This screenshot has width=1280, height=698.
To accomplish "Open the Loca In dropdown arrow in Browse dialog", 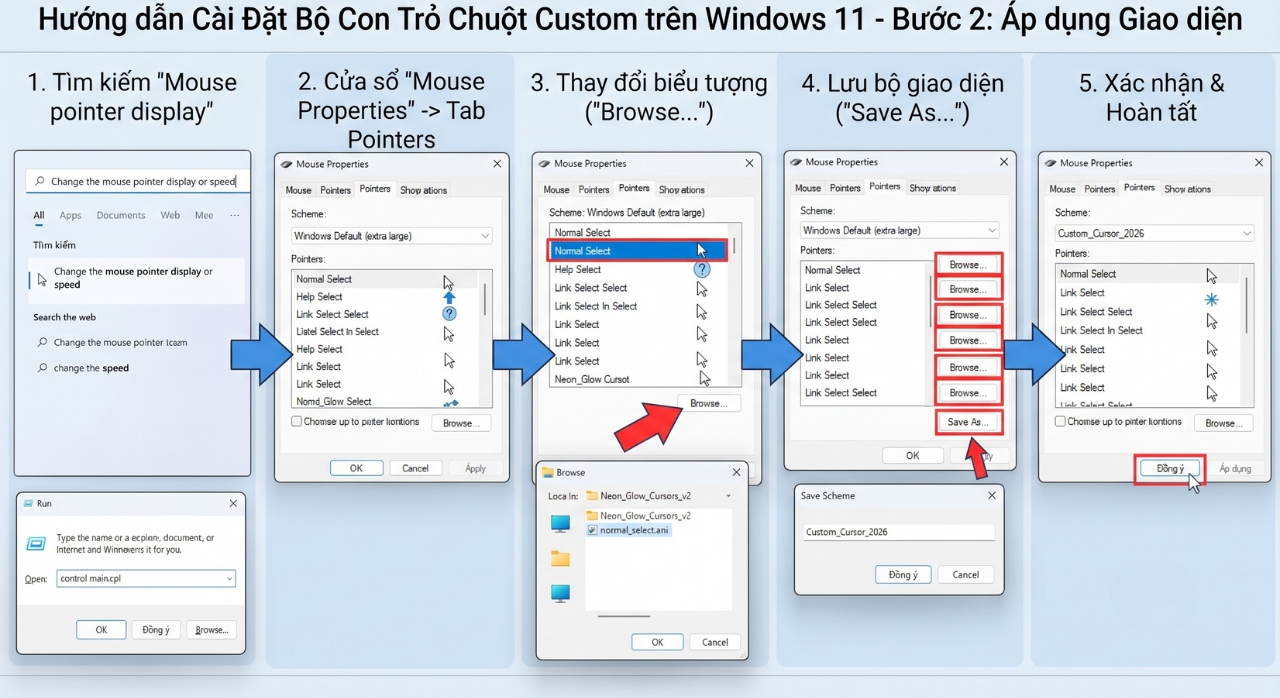I will [x=728, y=496].
